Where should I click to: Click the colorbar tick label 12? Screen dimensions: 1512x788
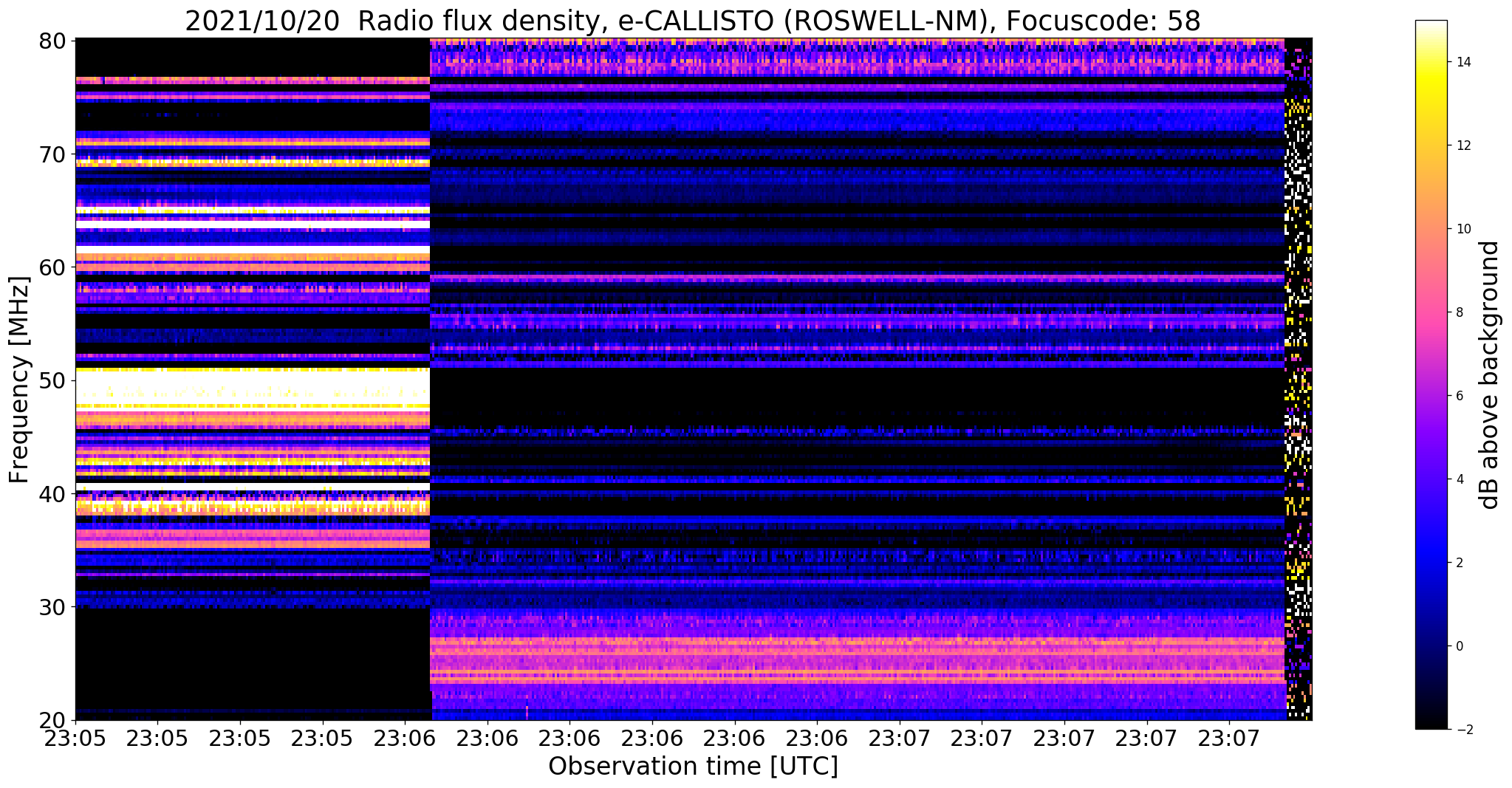click(x=1463, y=145)
